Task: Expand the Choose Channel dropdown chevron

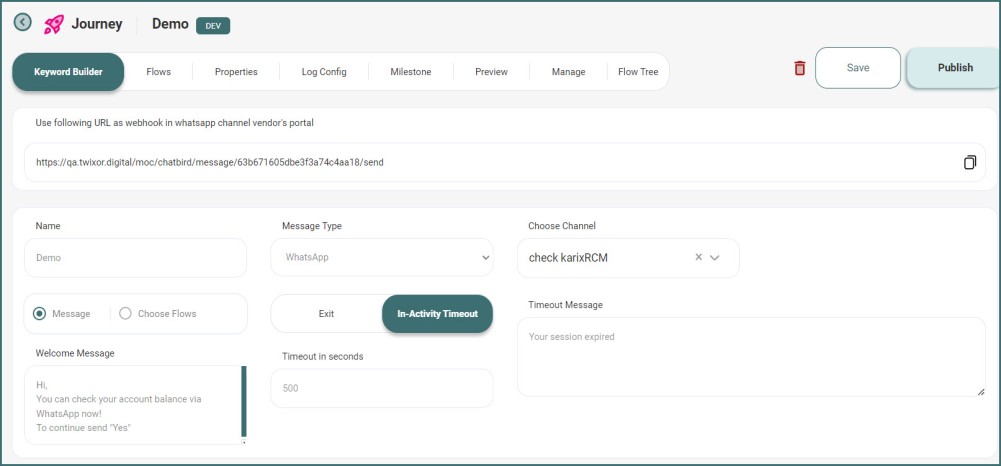Action: click(715, 258)
